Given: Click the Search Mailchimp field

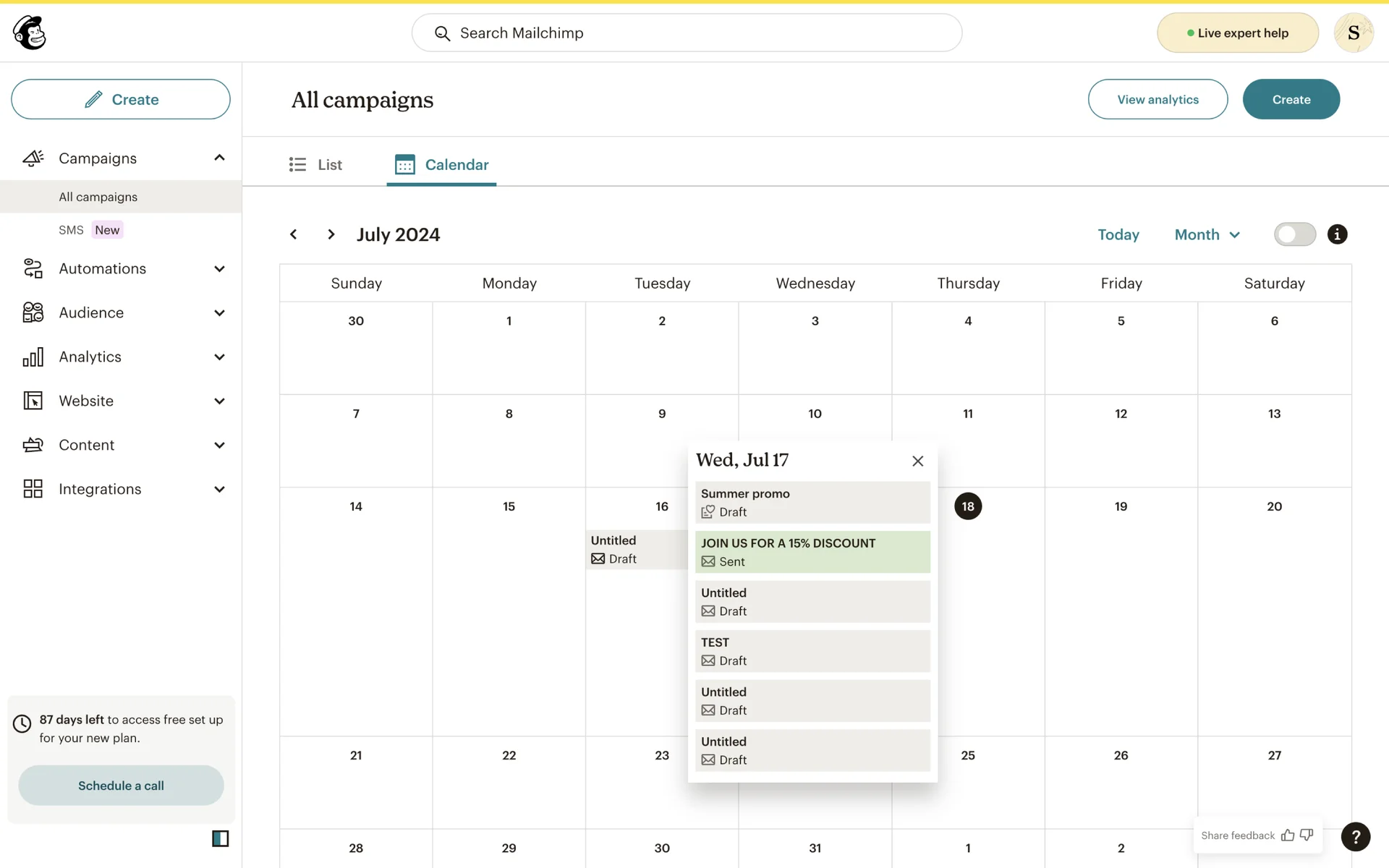Looking at the screenshot, I should (x=686, y=33).
